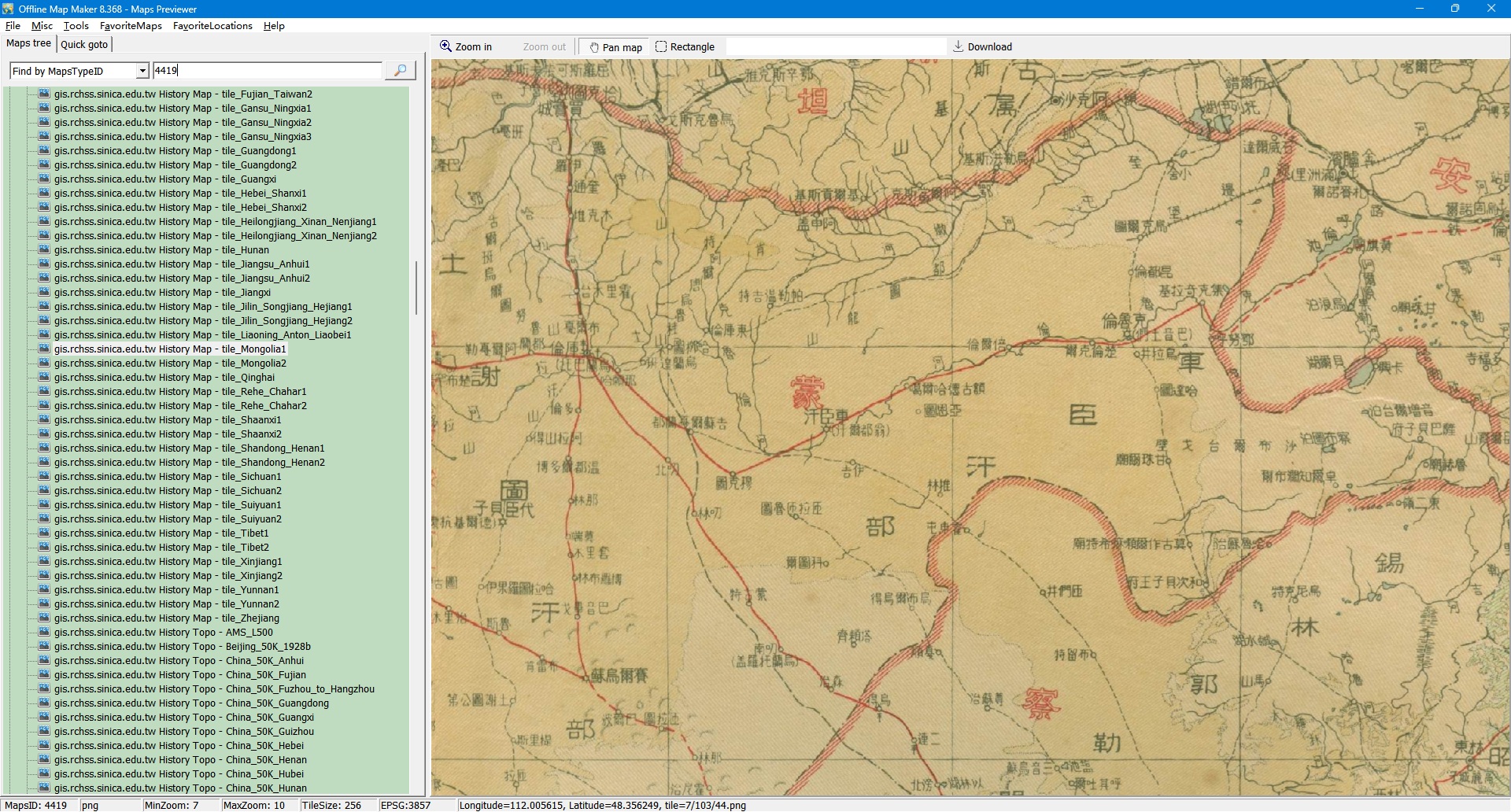Click the map icon beside tile_Guangxi
Screen dimensions: 1511x812
pyautogui.click(x=44, y=179)
